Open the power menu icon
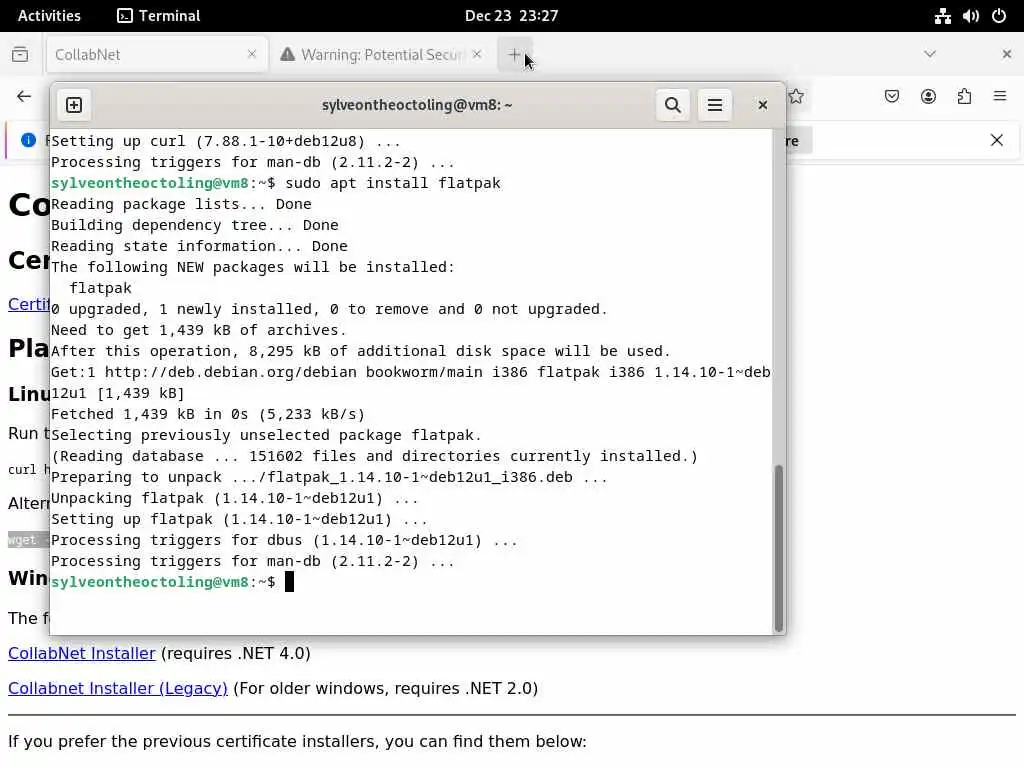This screenshot has width=1024, height=768. tap(999, 16)
